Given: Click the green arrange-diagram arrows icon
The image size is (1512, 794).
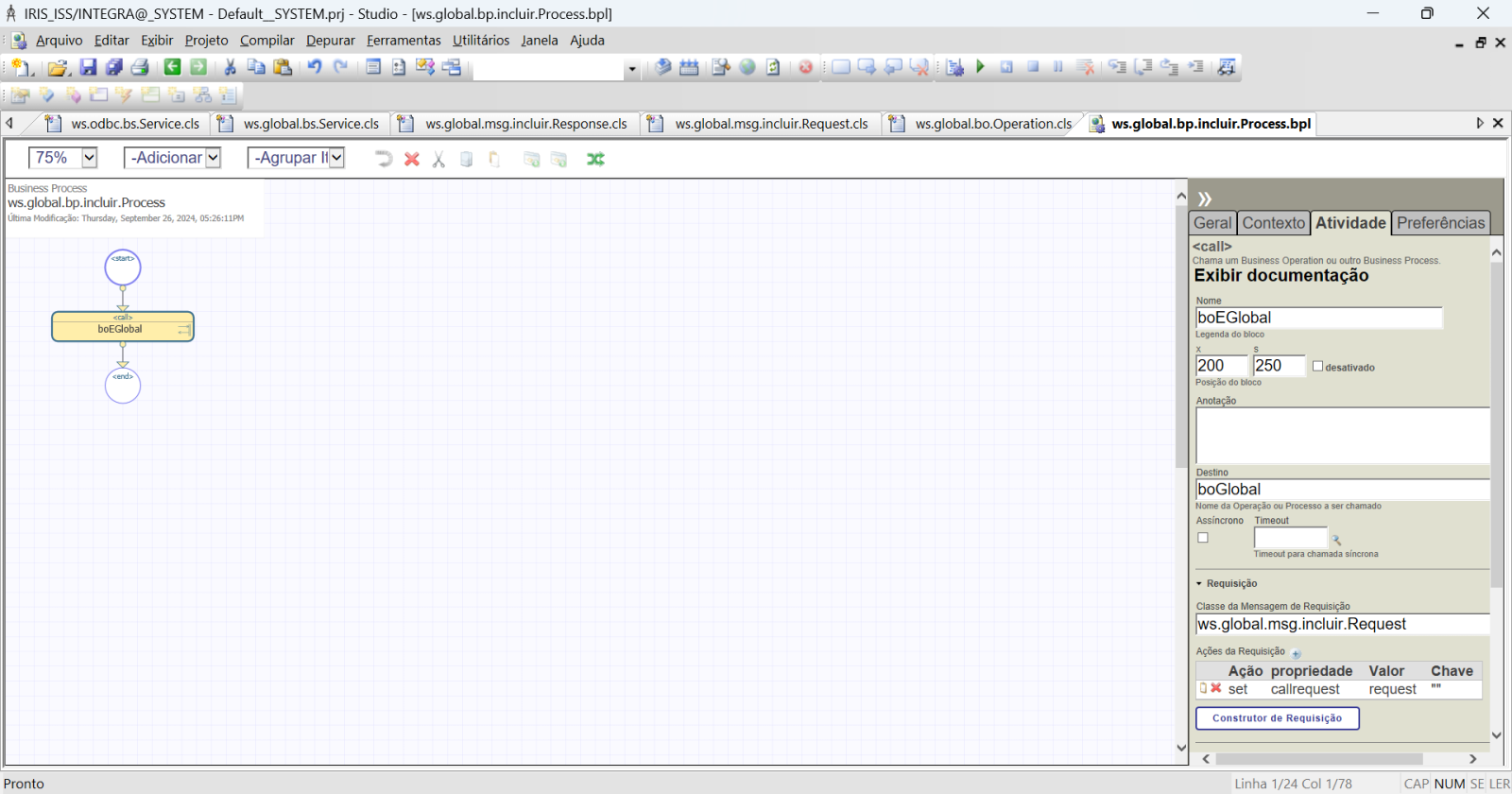Looking at the screenshot, I should [595, 159].
